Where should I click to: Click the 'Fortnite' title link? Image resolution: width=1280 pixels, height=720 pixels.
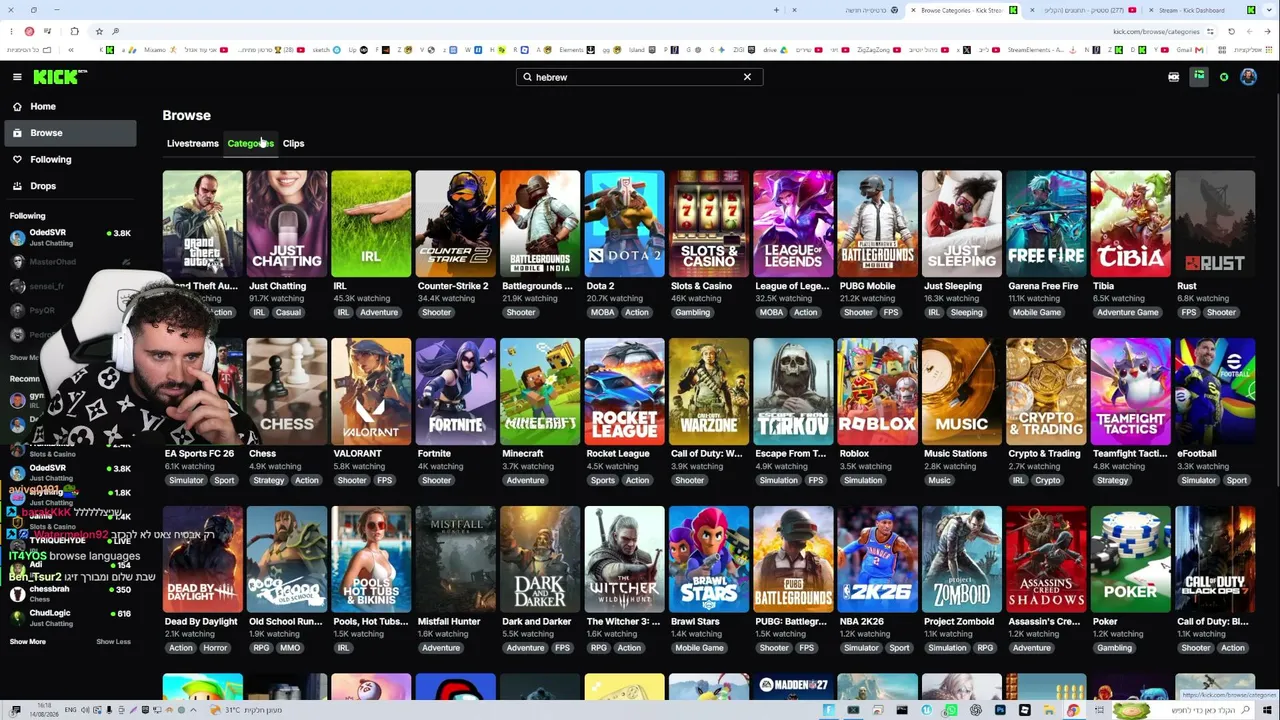[x=434, y=454]
